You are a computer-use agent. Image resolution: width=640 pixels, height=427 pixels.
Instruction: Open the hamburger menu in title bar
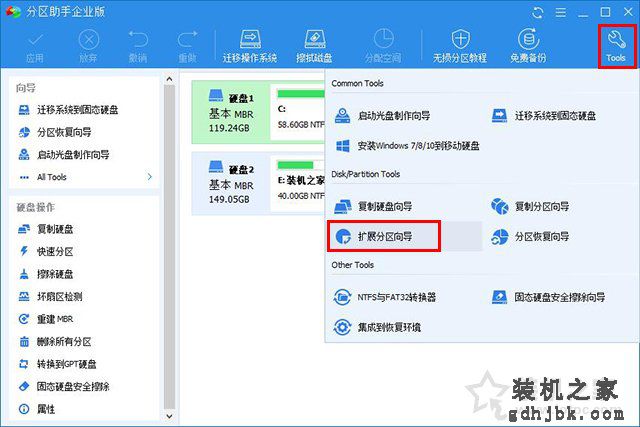click(x=561, y=13)
